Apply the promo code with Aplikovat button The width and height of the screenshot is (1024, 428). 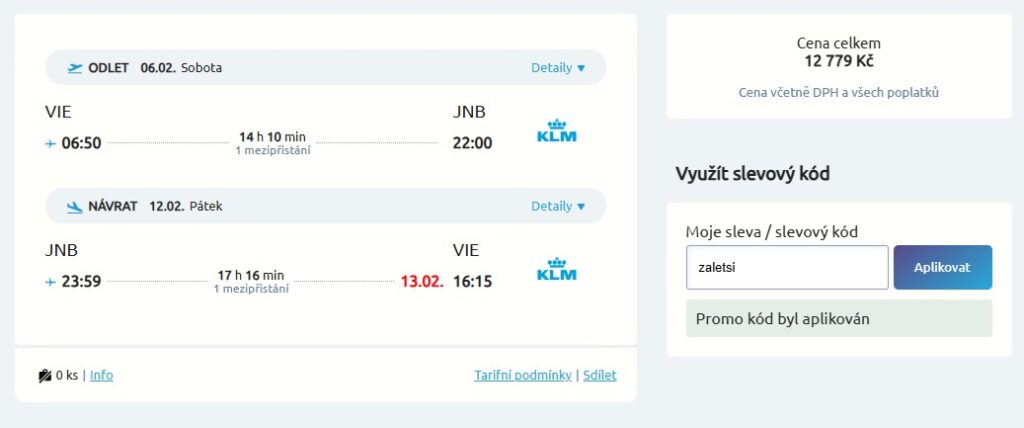(x=942, y=267)
